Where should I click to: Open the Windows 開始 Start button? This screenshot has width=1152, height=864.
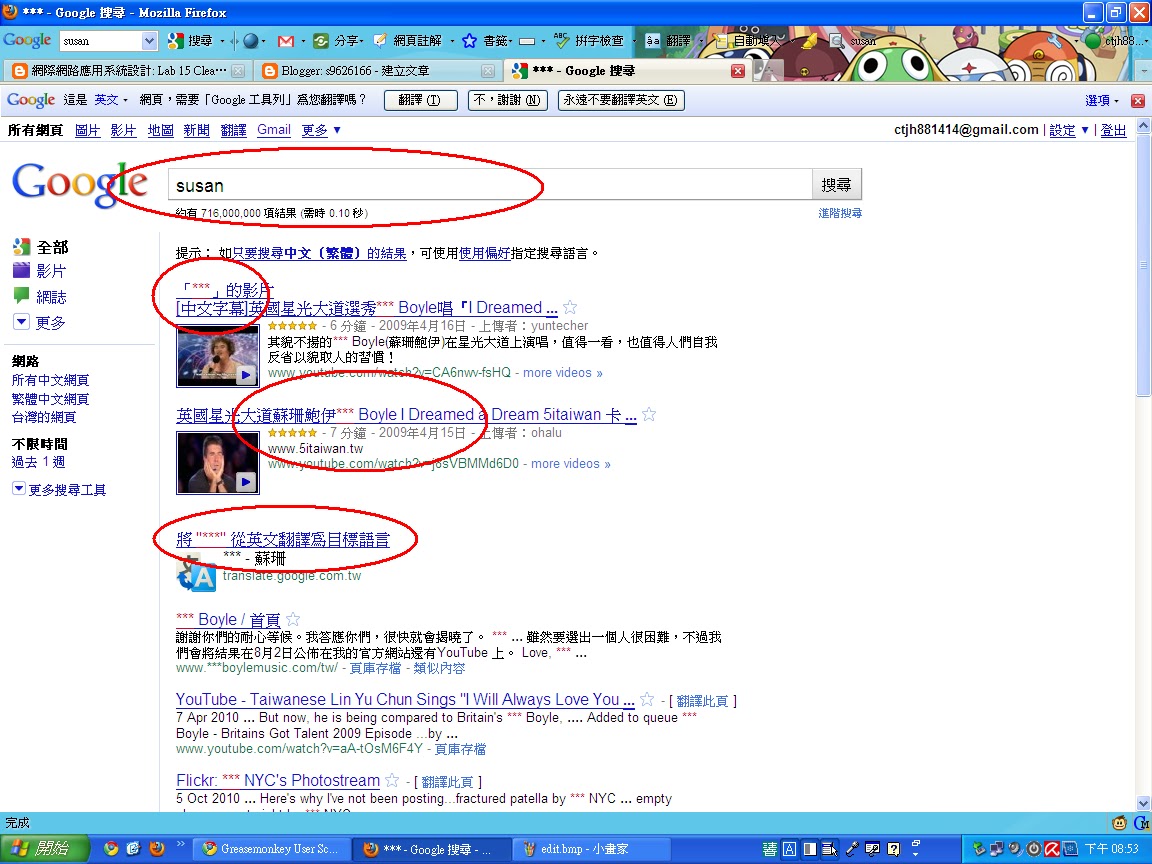(x=44, y=849)
